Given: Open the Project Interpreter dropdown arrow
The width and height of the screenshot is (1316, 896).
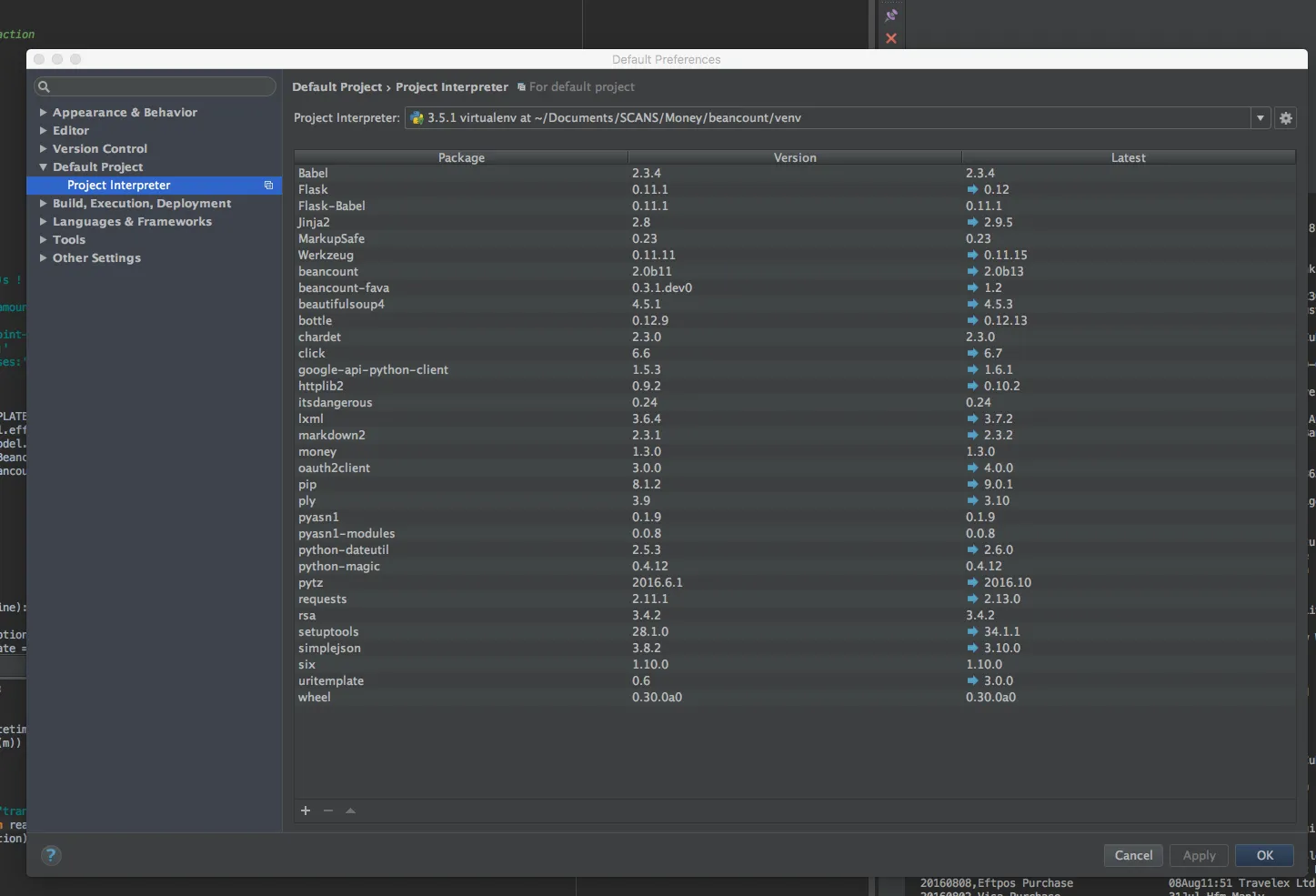Looking at the screenshot, I should [x=1260, y=118].
